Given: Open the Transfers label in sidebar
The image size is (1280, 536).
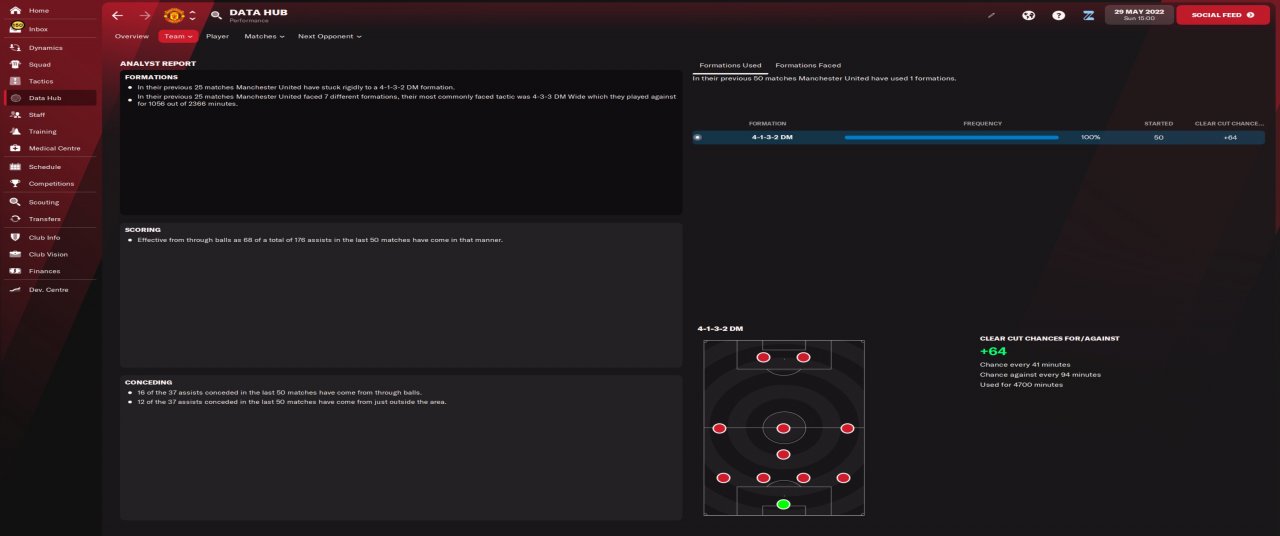Looking at the screenshot, I should (x=45, y=219).
